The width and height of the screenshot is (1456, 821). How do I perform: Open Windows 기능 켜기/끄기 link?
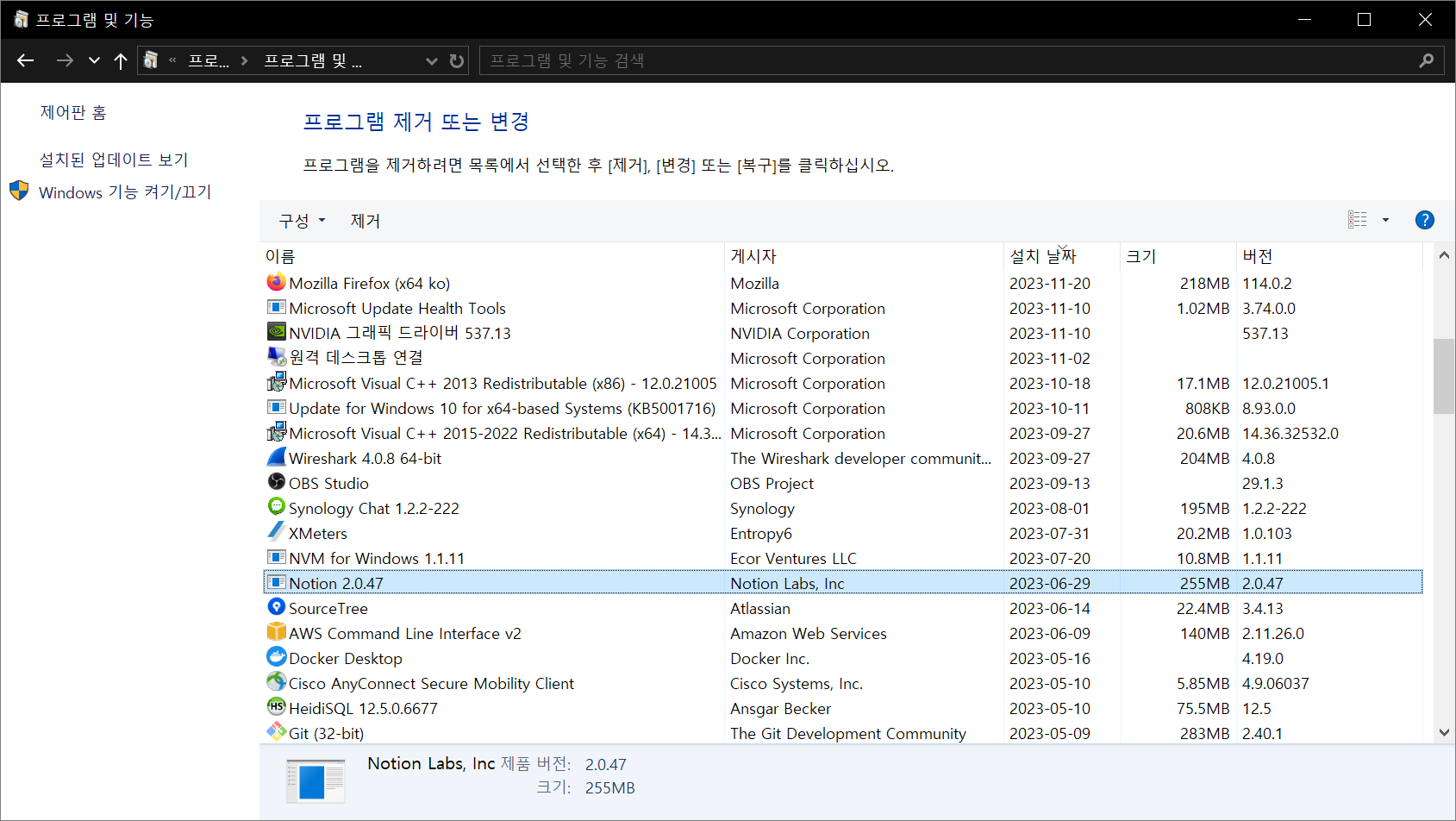click(x=125, y=192)
